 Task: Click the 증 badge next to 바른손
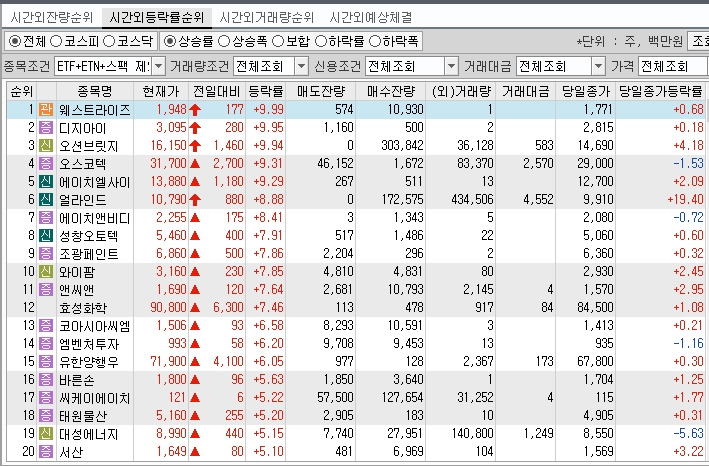[x=46, y=380]
